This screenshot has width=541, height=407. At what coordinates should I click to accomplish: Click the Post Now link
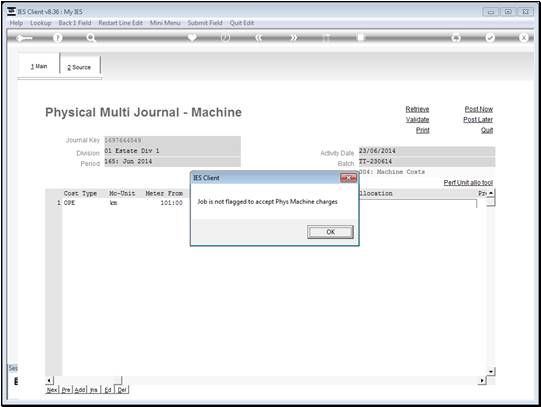479,109
